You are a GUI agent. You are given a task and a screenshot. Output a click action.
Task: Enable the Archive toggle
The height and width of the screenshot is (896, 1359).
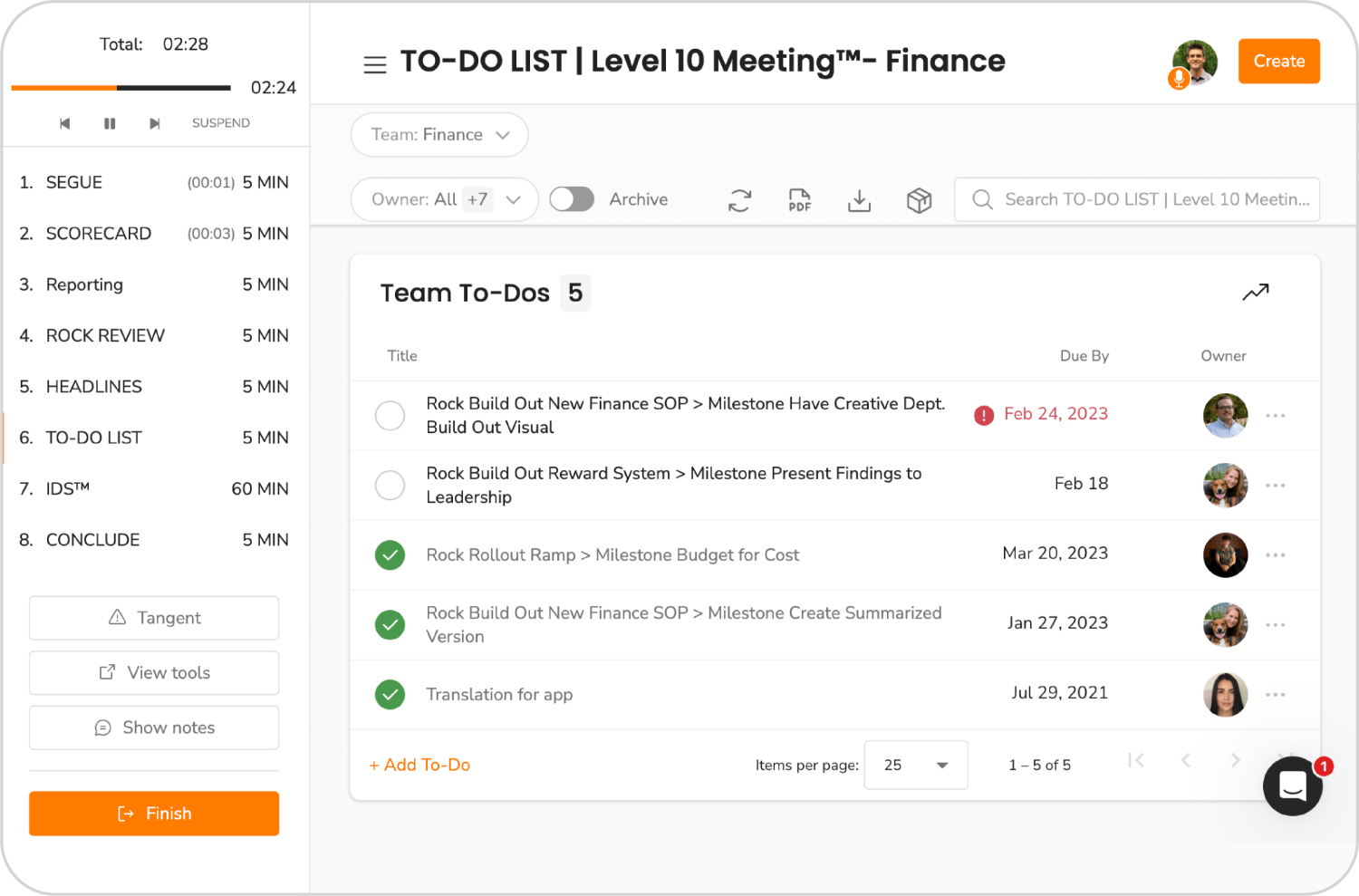tap(571, 198)
